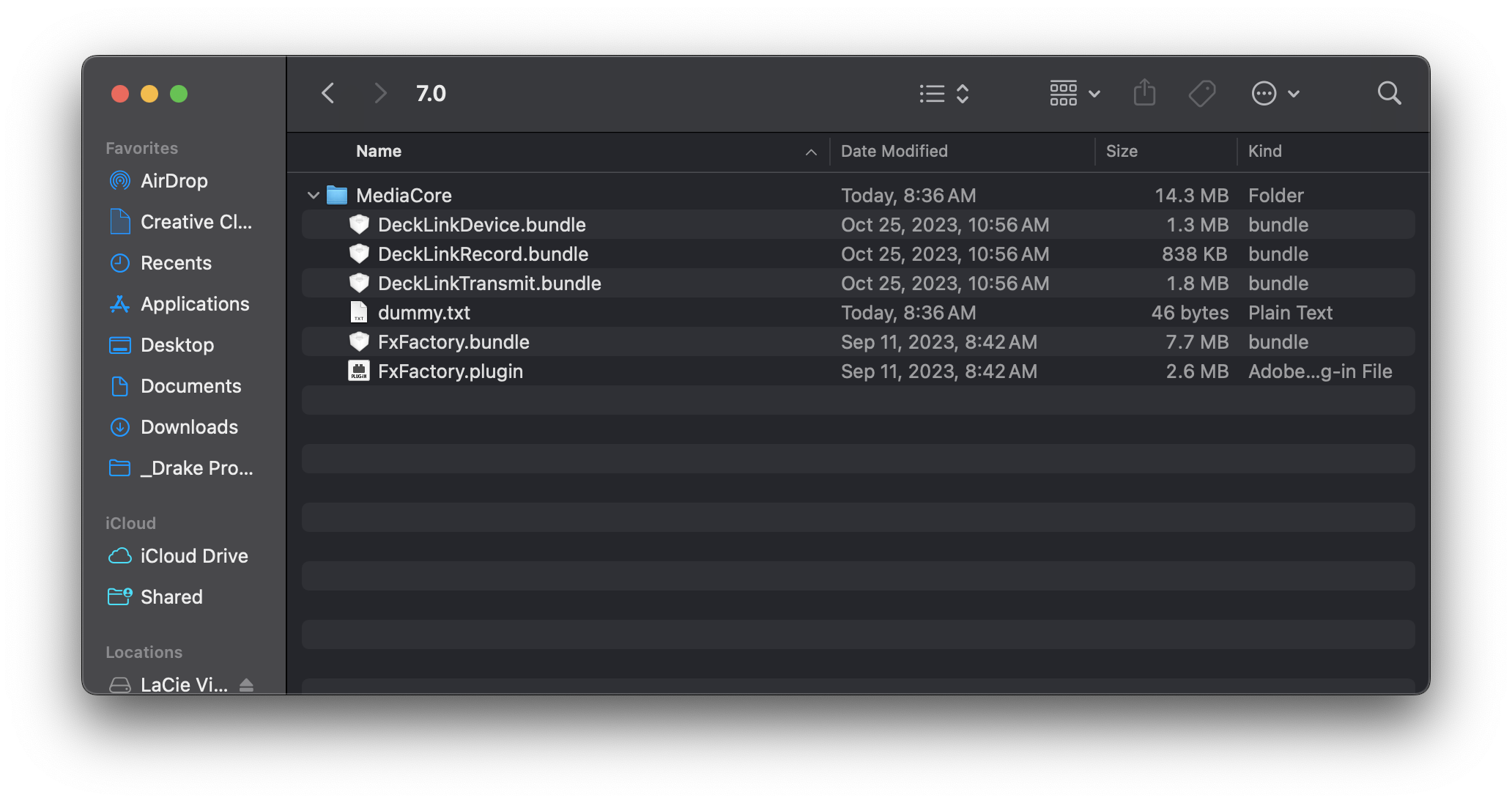Open the Tags icon in the toolbar
The image size is (1512, 803).
click(x=1201, y=93)
